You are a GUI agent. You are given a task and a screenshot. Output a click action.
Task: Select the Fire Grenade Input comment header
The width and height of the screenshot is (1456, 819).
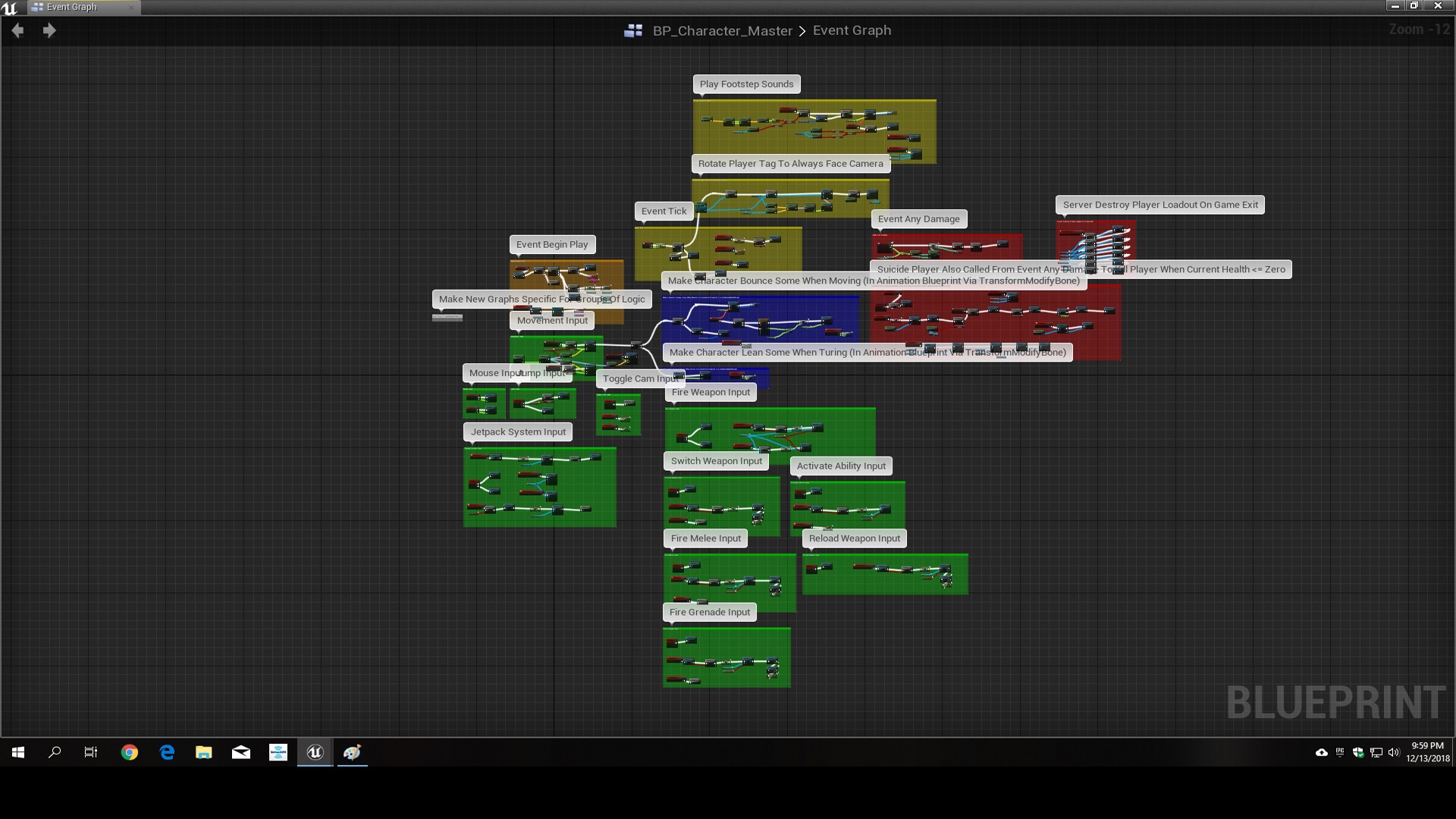(708, 612)
